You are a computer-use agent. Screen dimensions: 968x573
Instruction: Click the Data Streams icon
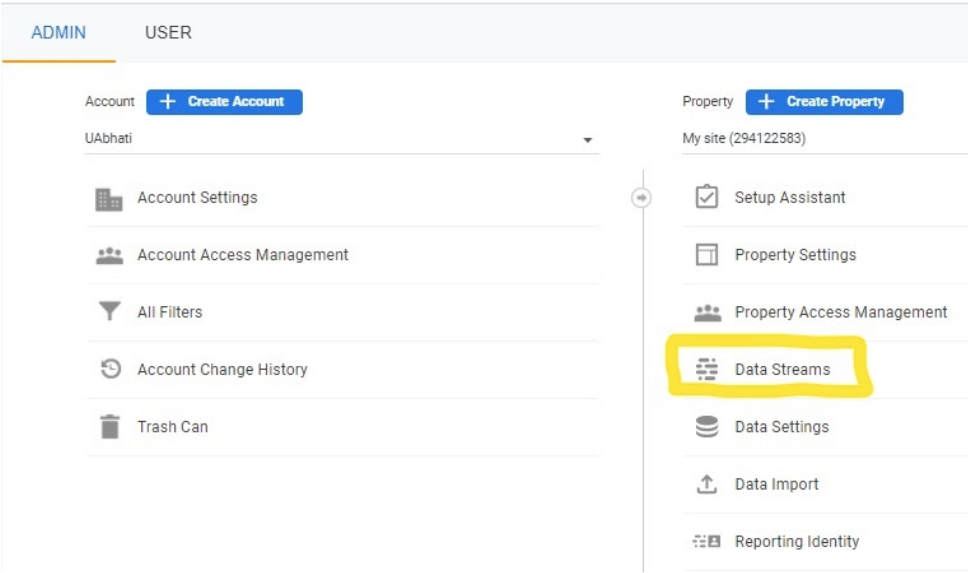pos(707,369)
